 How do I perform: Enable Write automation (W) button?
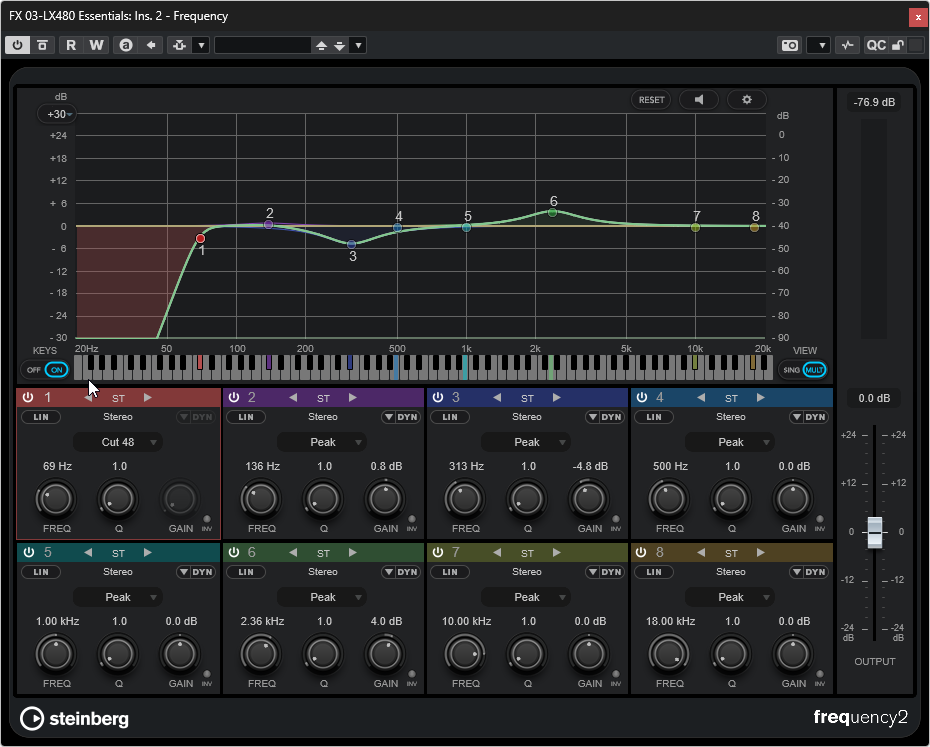[x=96, y=45]
